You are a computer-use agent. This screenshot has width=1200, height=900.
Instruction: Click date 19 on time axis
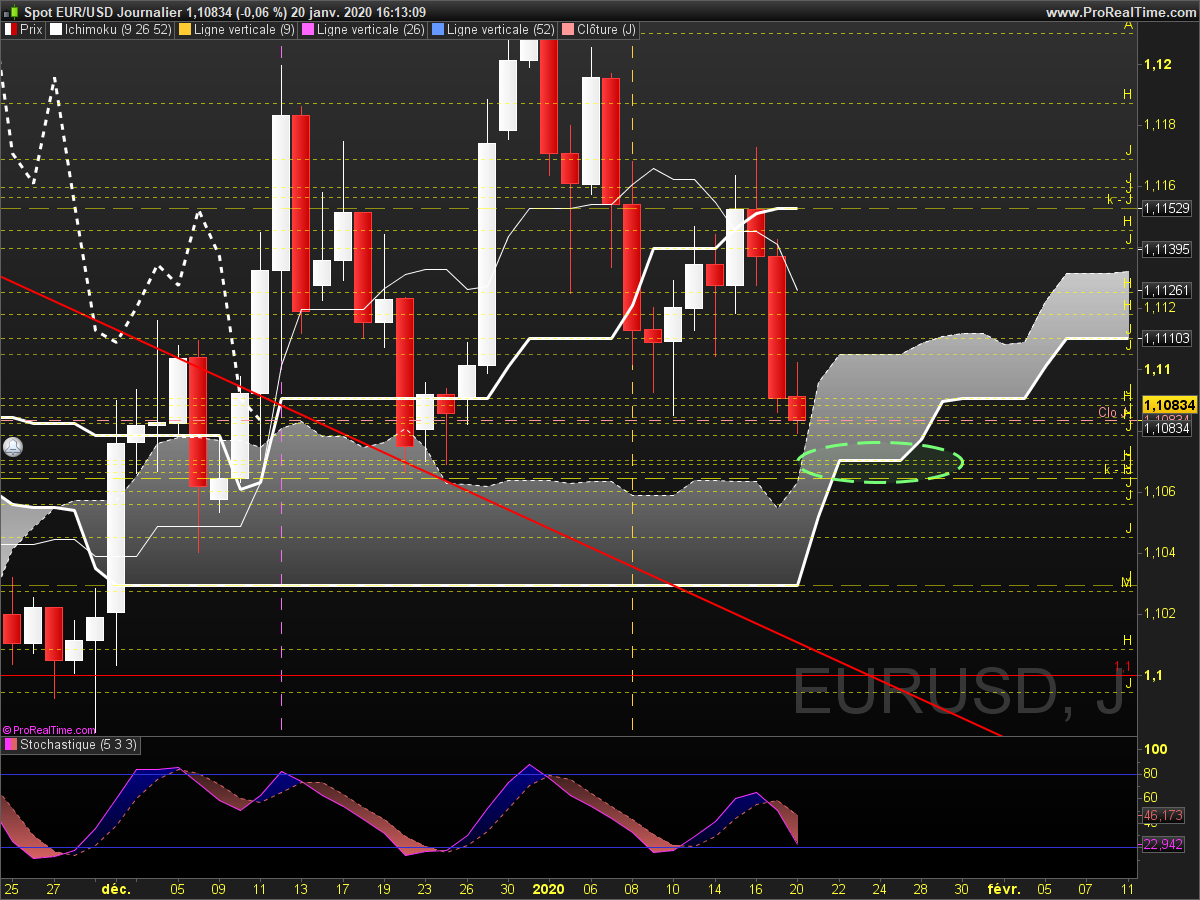(x=385, y=888)
